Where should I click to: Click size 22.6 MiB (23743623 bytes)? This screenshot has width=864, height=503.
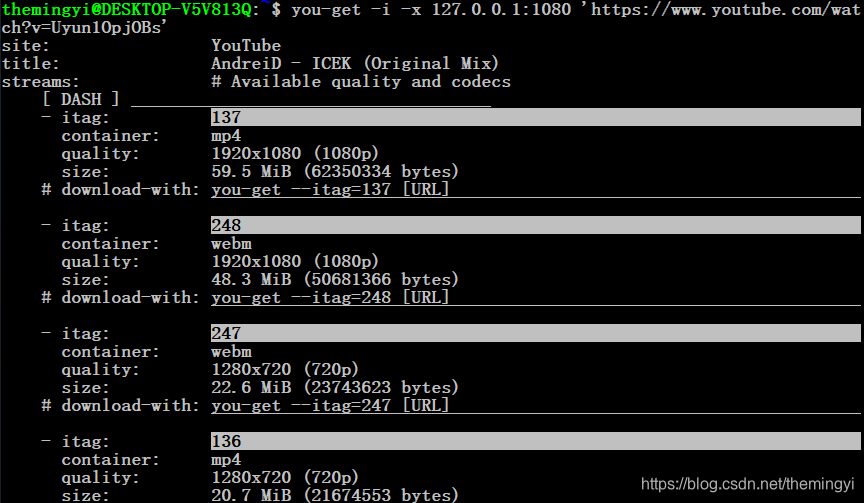coord(334,387)
